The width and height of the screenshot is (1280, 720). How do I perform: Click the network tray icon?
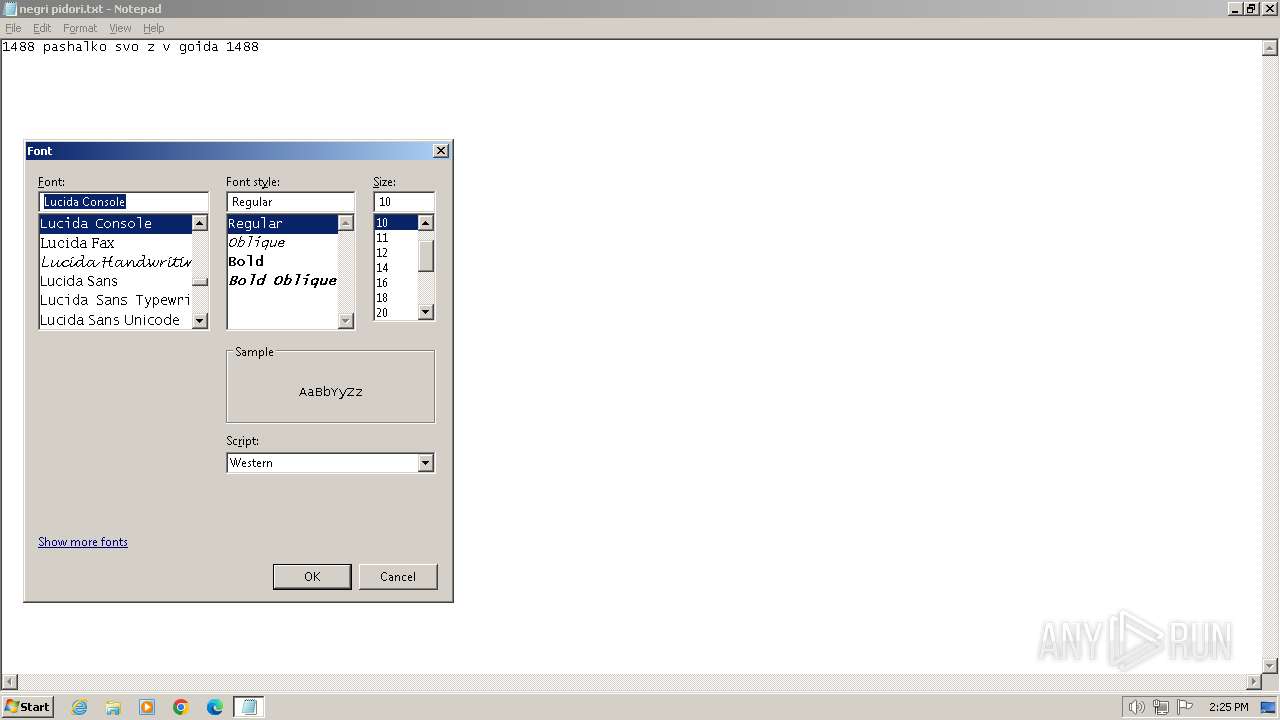pyautogui.click(x=1161, y=707)
